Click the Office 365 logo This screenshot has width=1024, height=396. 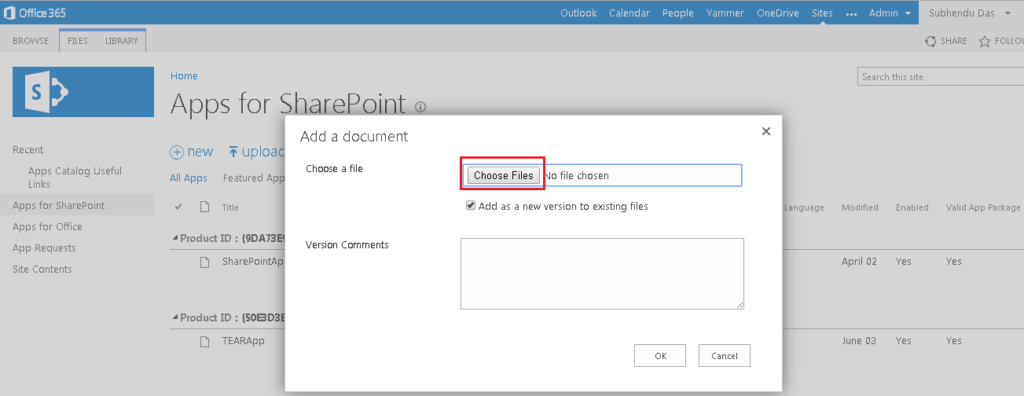pyautogui.click(x=35, y=12)
